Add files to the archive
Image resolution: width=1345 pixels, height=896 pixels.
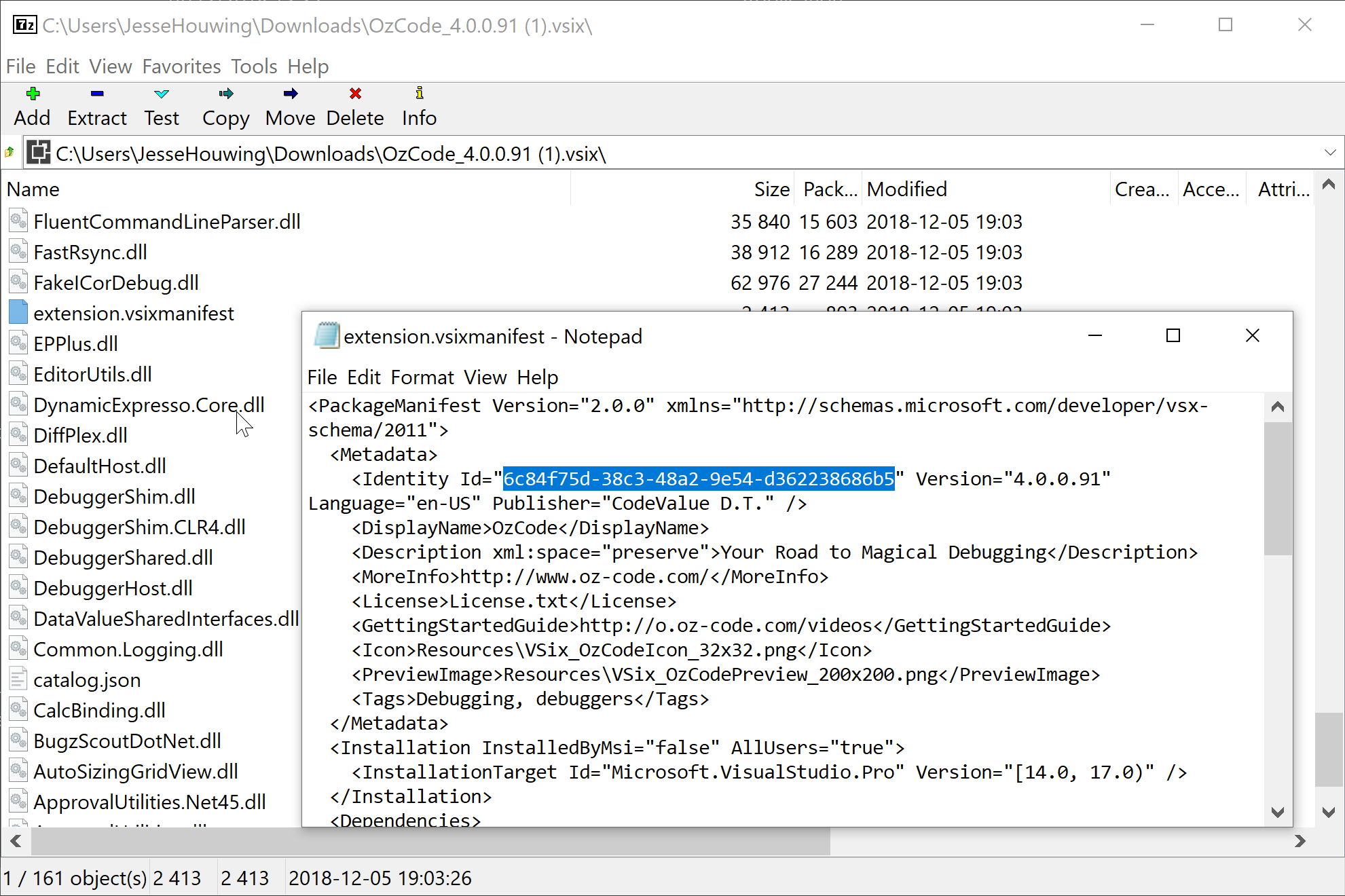click(x=31, y=107)
